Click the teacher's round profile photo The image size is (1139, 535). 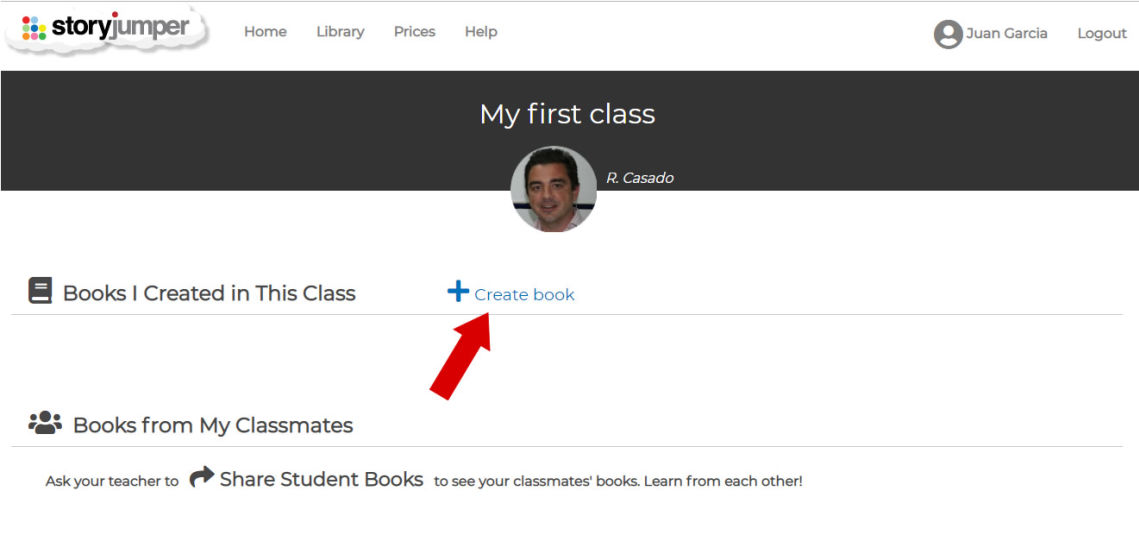(553, 190)
